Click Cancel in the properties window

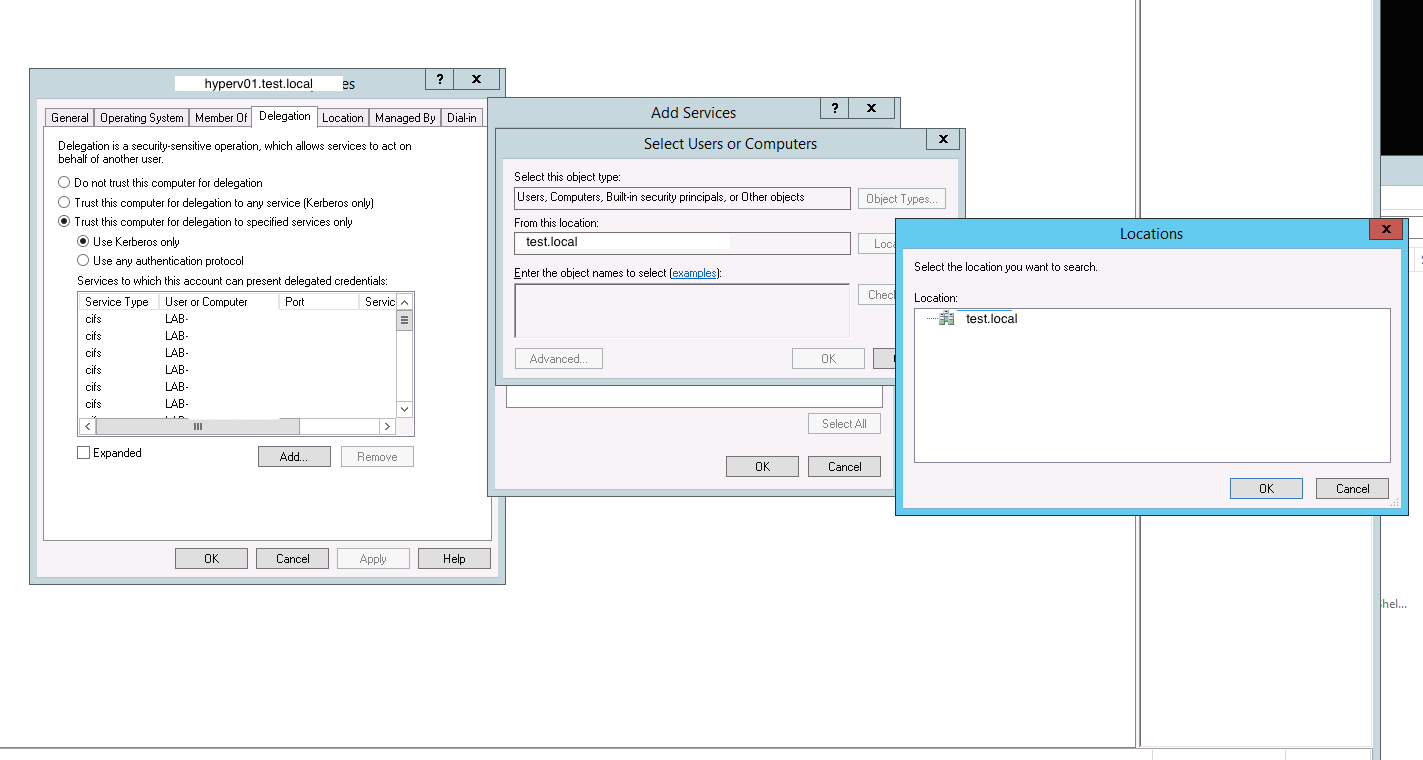pos(293,559)
